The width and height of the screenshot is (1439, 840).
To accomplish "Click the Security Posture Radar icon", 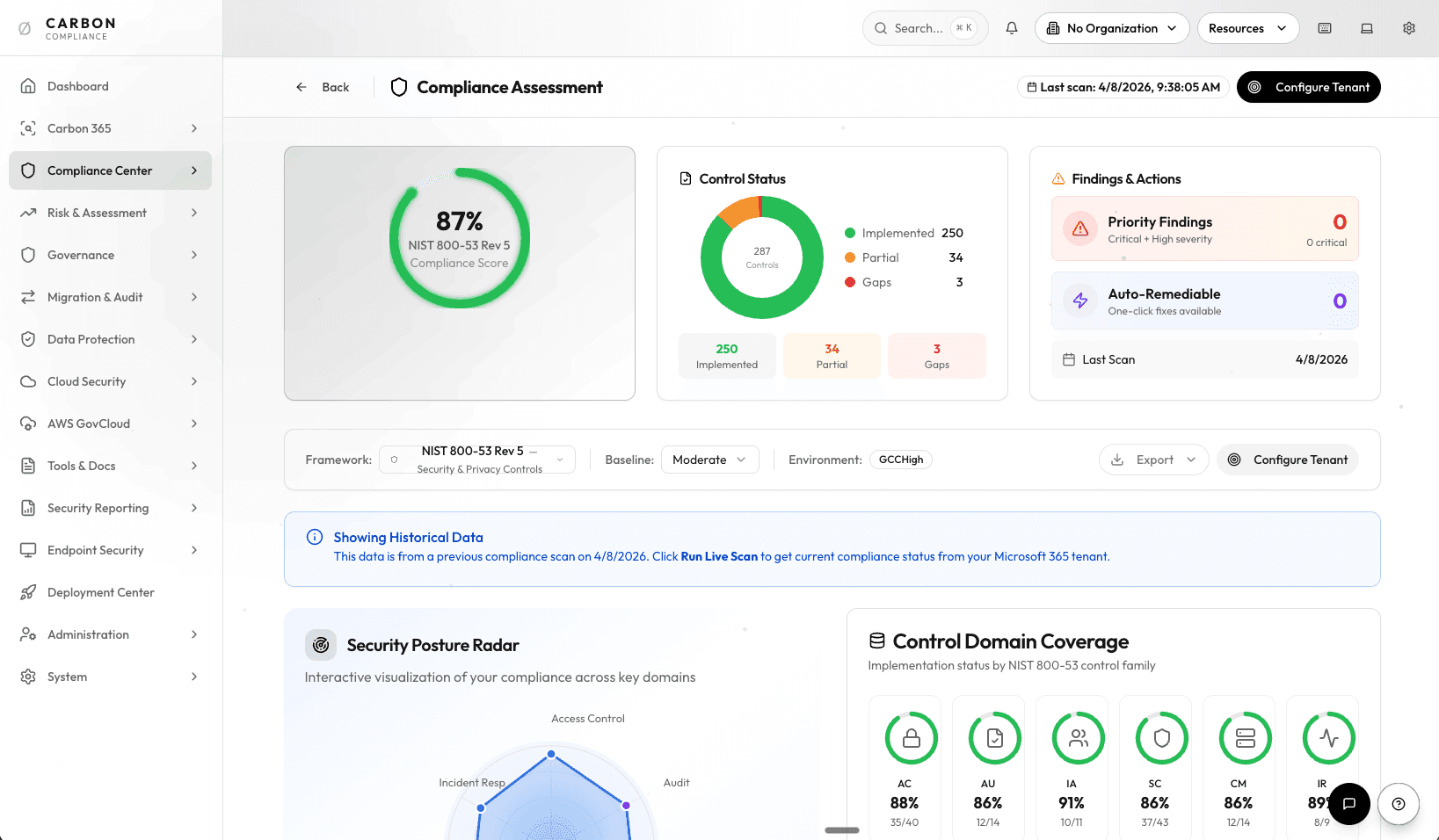I will point(321,645).
